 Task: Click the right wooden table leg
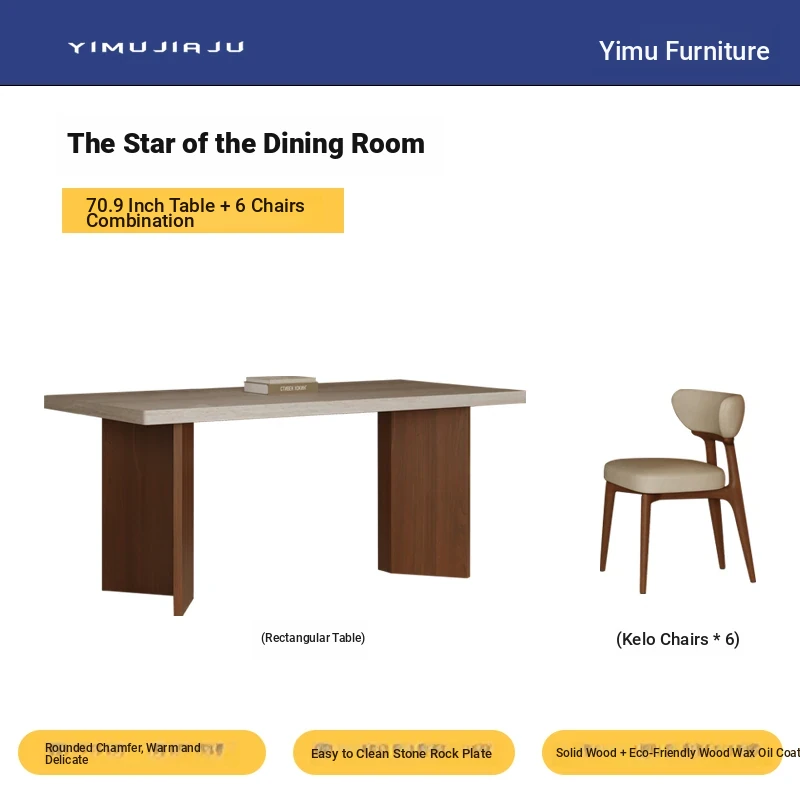(424, 492)
